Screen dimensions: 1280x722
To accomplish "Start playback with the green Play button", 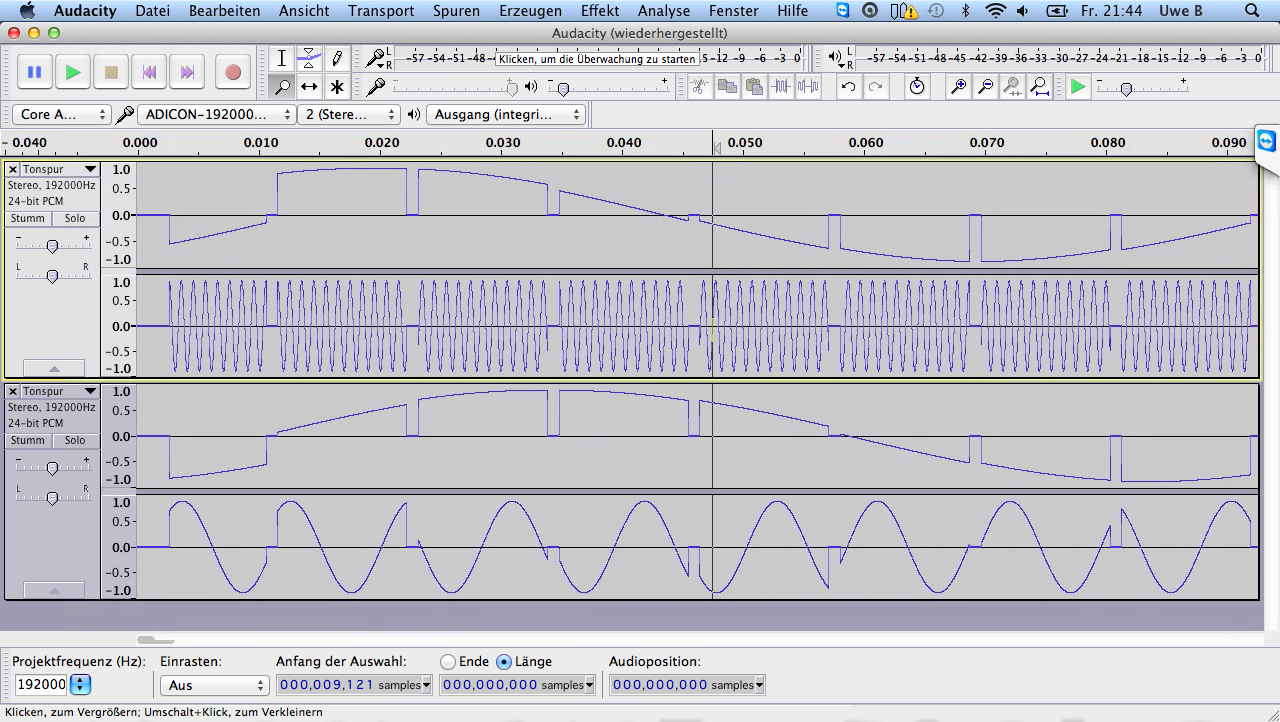I will click(x=73, y=72).
